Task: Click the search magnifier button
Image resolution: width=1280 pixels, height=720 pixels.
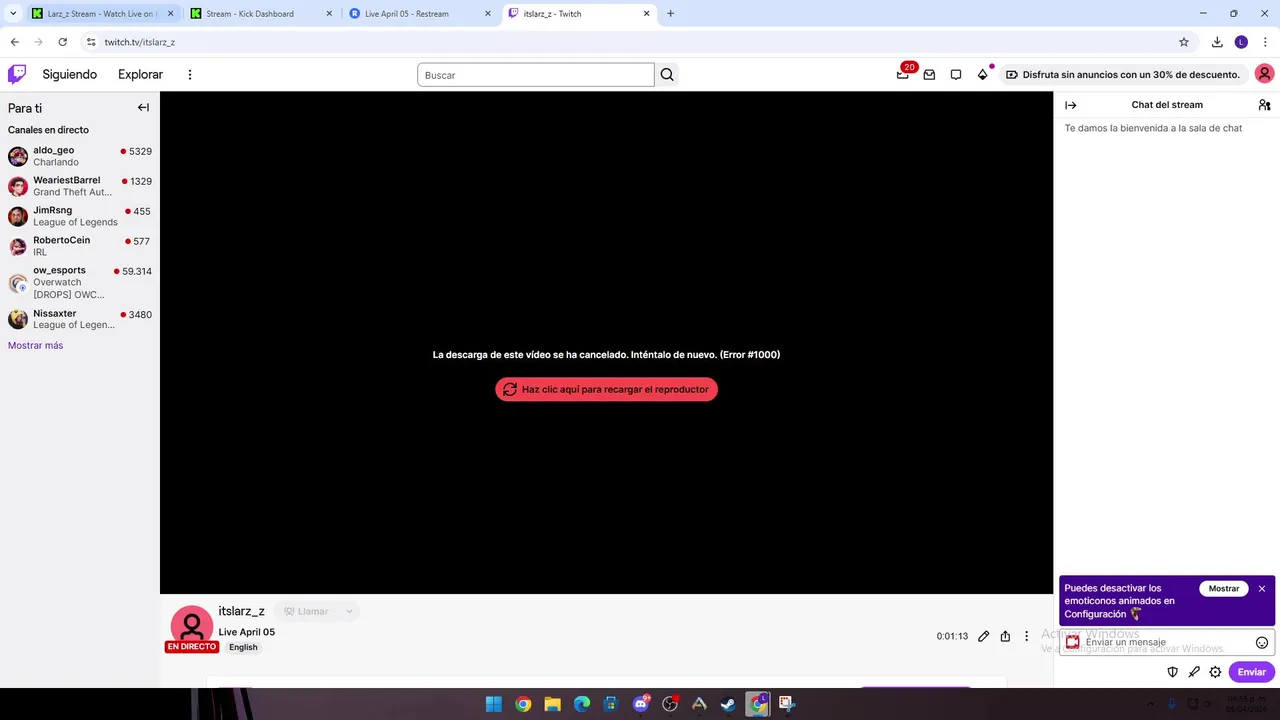Action: [667, 75]
